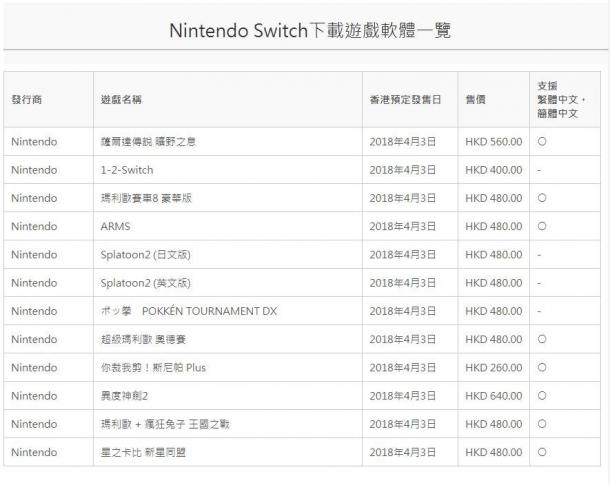The image size is (610, 485).
Task: Click release date 2018年4月3日 for Splatoon2 (英文版)
Action: coord(403,283)
